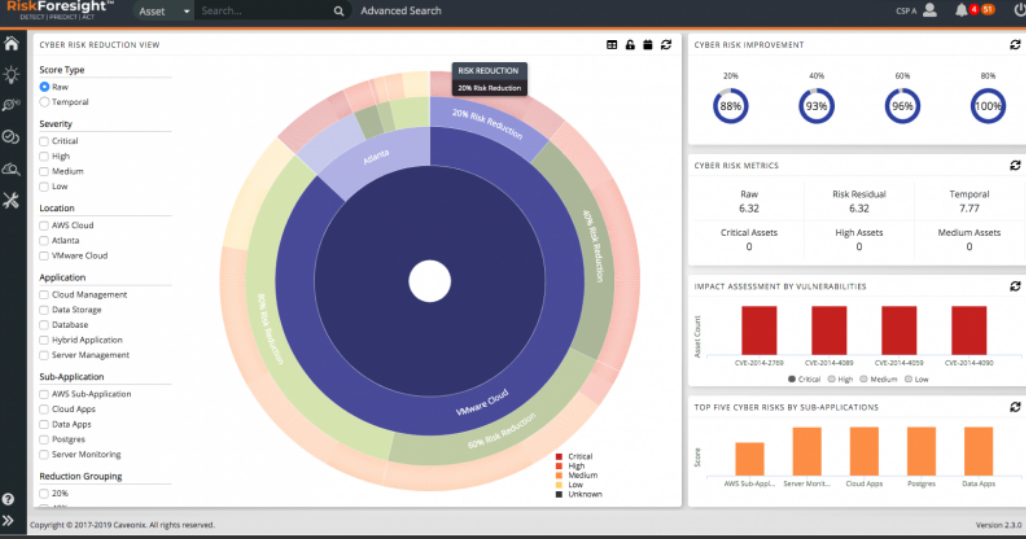Refresh the Cyber Risk Reduction View
Screen dimensions: 1026x539
666,44
